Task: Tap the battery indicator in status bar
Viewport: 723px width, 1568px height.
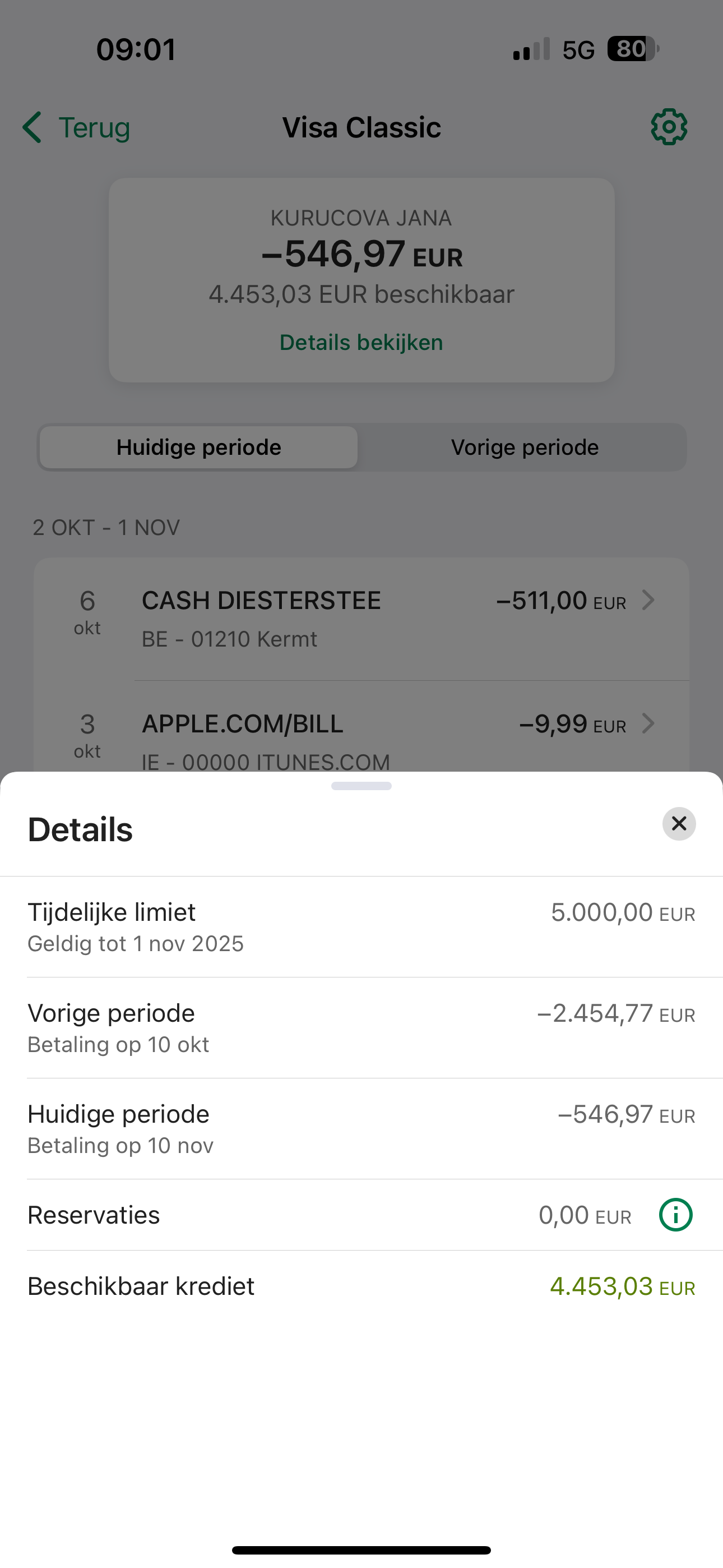Action: pos(633,49)
